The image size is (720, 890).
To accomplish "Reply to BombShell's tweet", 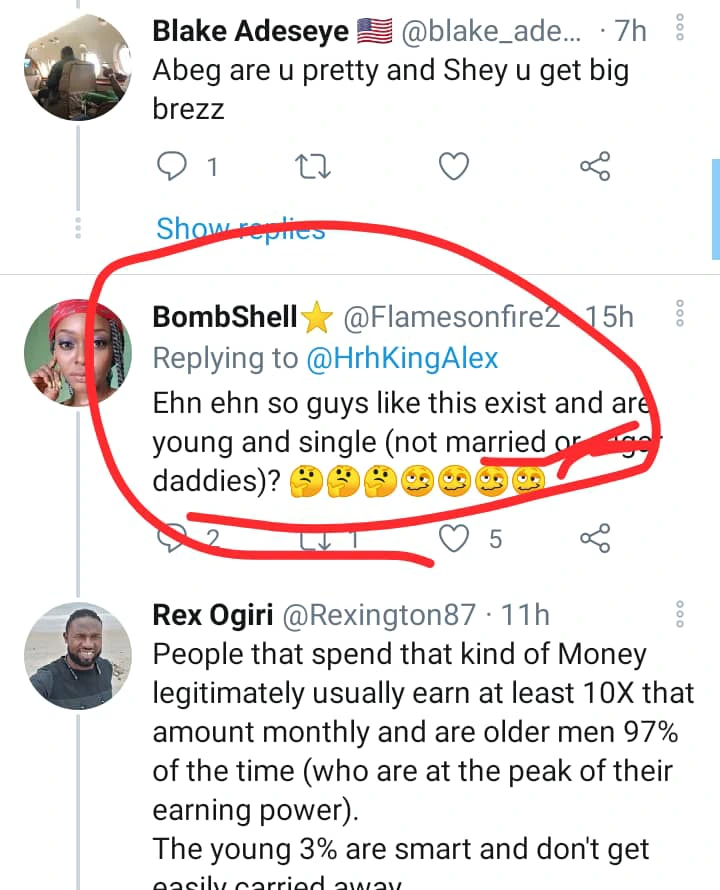I will [173, 540].
